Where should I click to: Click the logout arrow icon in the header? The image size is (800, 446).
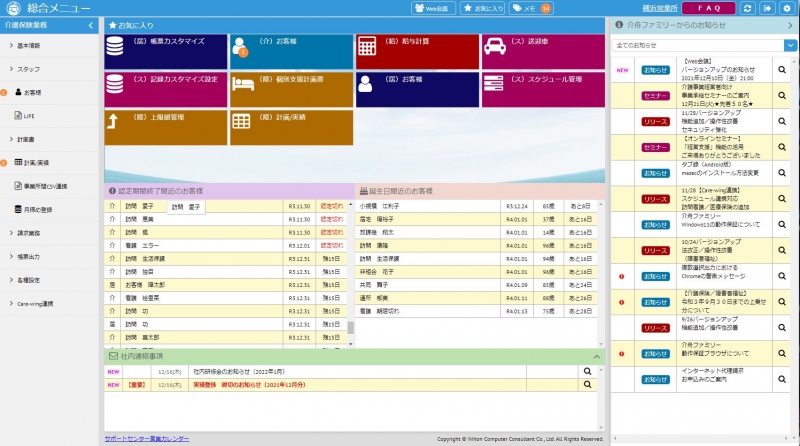coord(767,8)
